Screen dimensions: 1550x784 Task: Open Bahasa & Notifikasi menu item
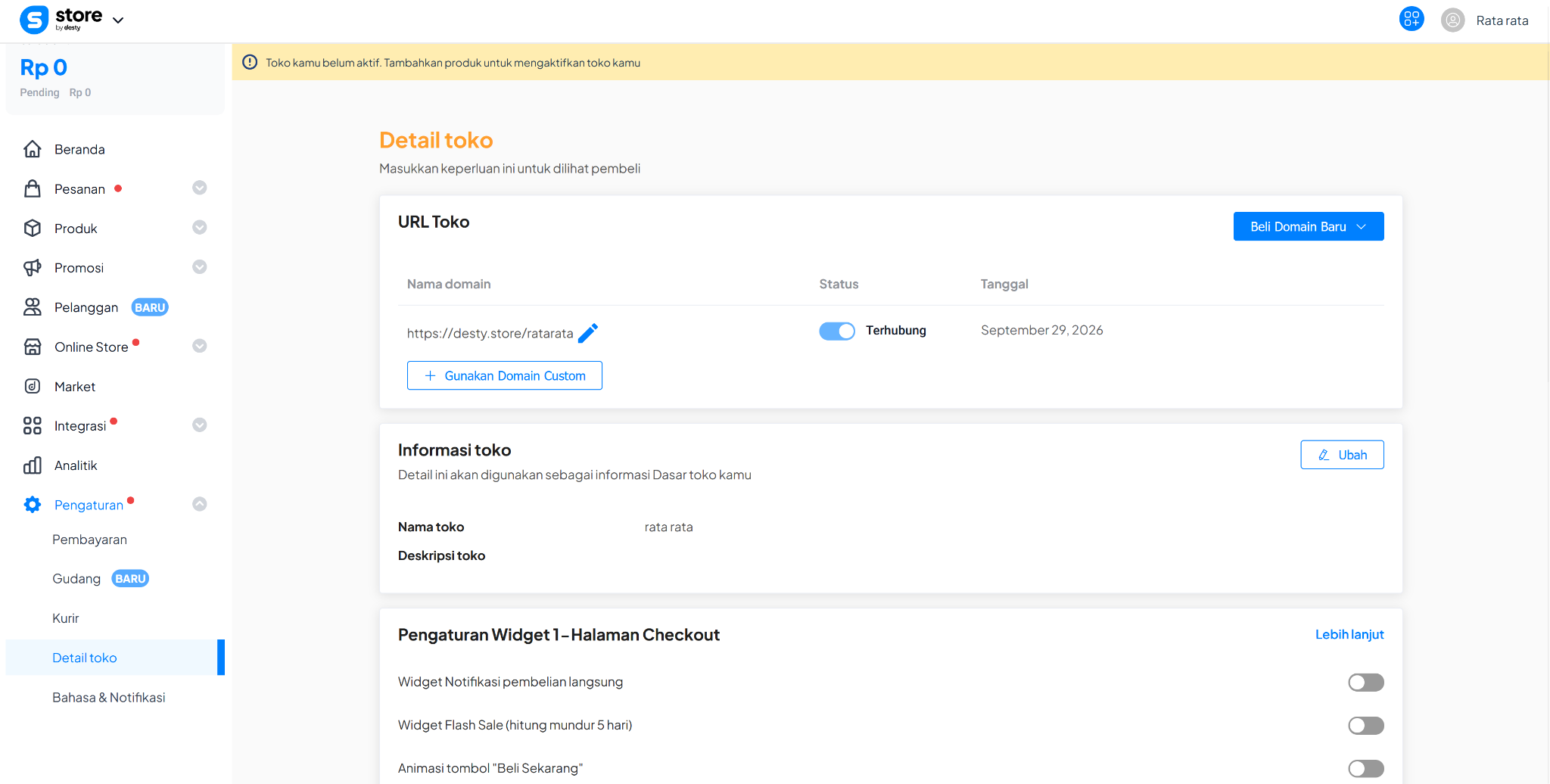pyautogui.click(x=109, y=698)
